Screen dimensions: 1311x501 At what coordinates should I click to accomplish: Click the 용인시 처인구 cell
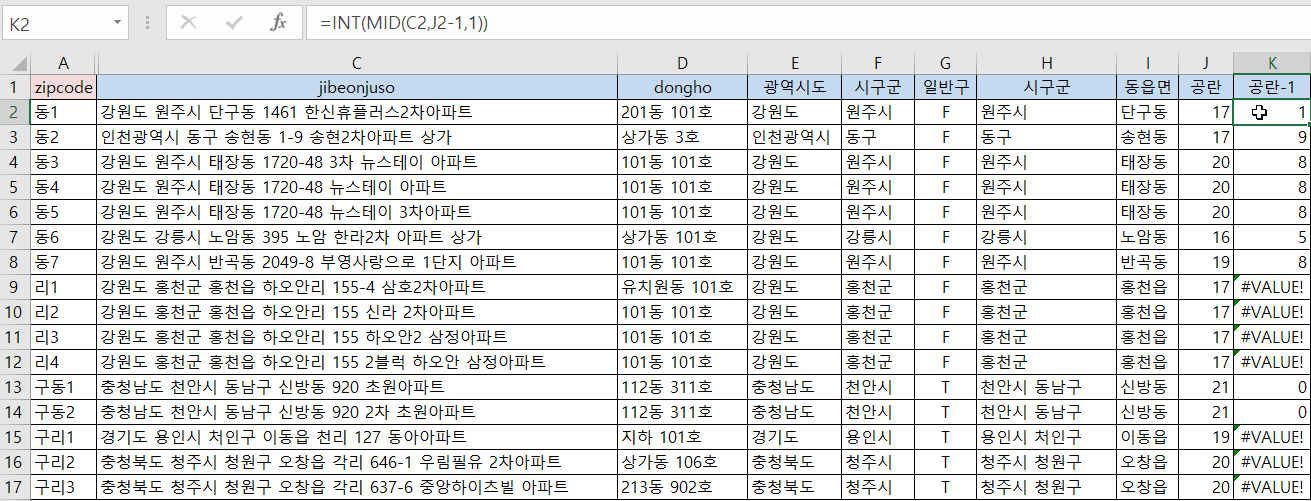click(1047, 437)
